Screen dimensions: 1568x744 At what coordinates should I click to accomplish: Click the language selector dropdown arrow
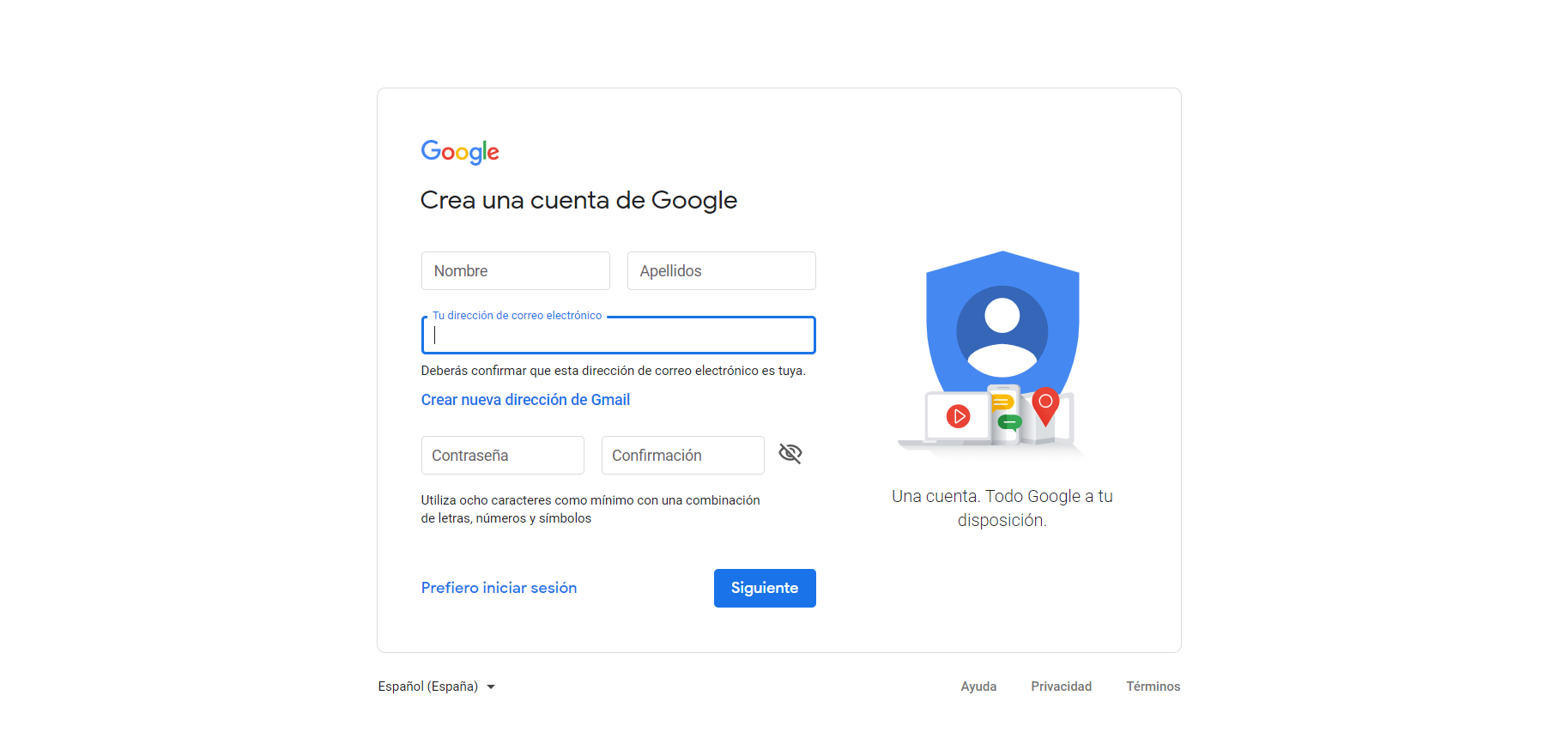point(491,687)
